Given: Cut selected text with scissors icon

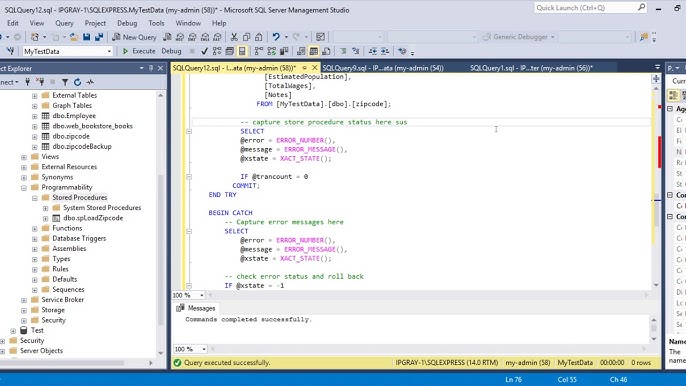Looking at the screenshot, I should coord(234,37).
